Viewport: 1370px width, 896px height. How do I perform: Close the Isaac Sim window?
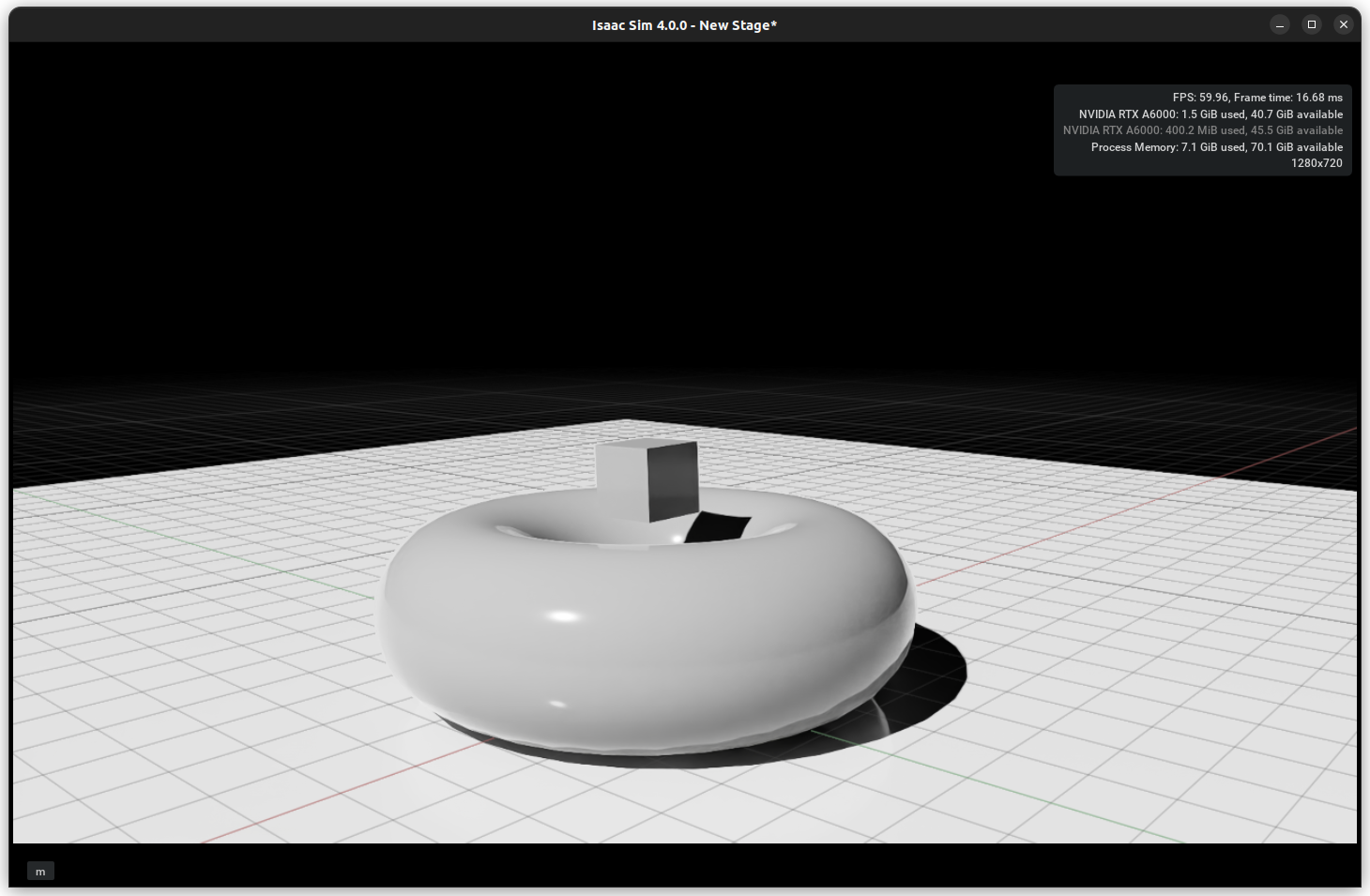pos(1343,24)
